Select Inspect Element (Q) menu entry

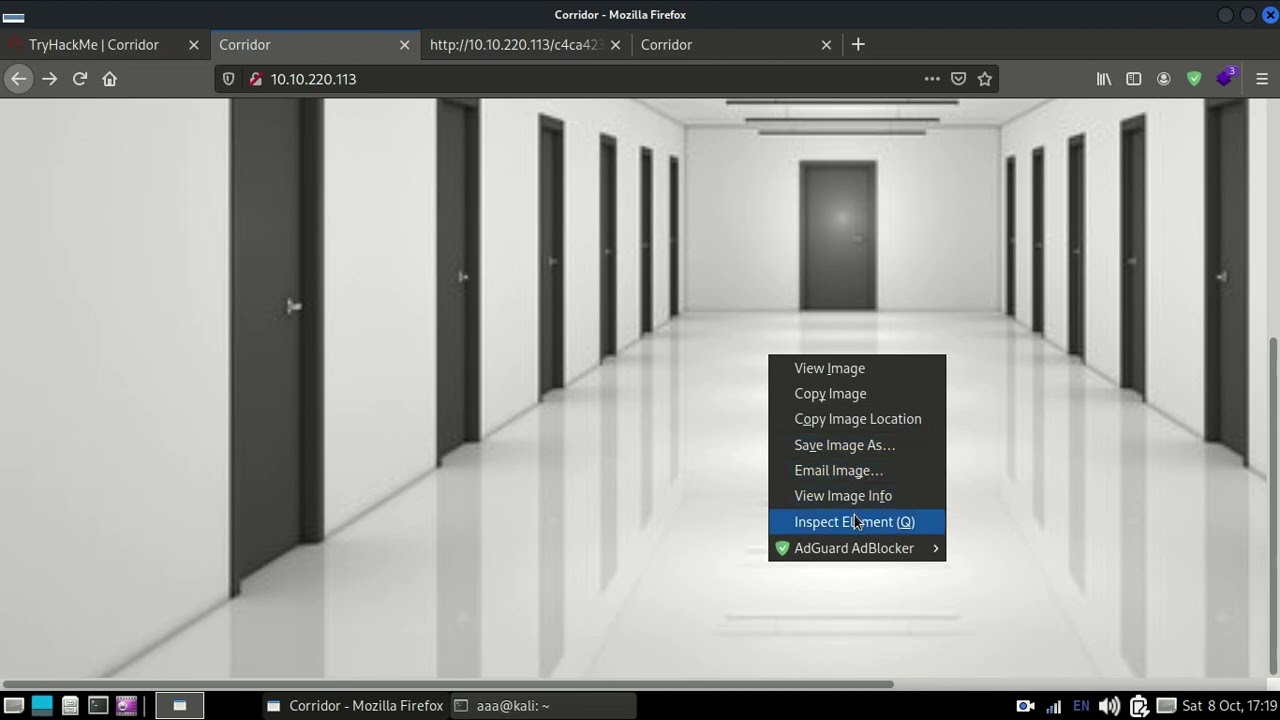click(857, 522)
